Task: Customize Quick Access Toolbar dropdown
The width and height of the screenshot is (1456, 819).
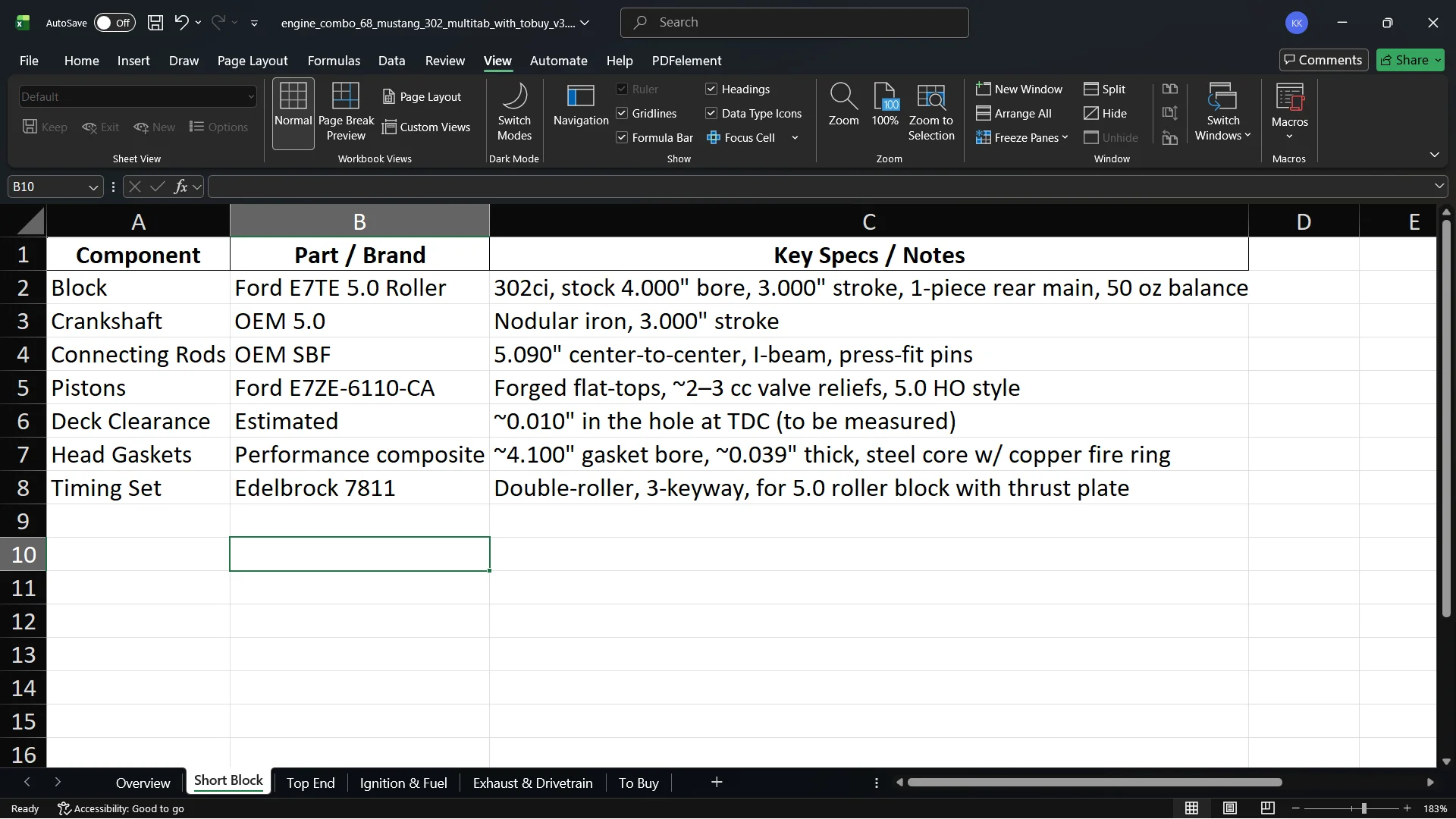Action: 254,24
